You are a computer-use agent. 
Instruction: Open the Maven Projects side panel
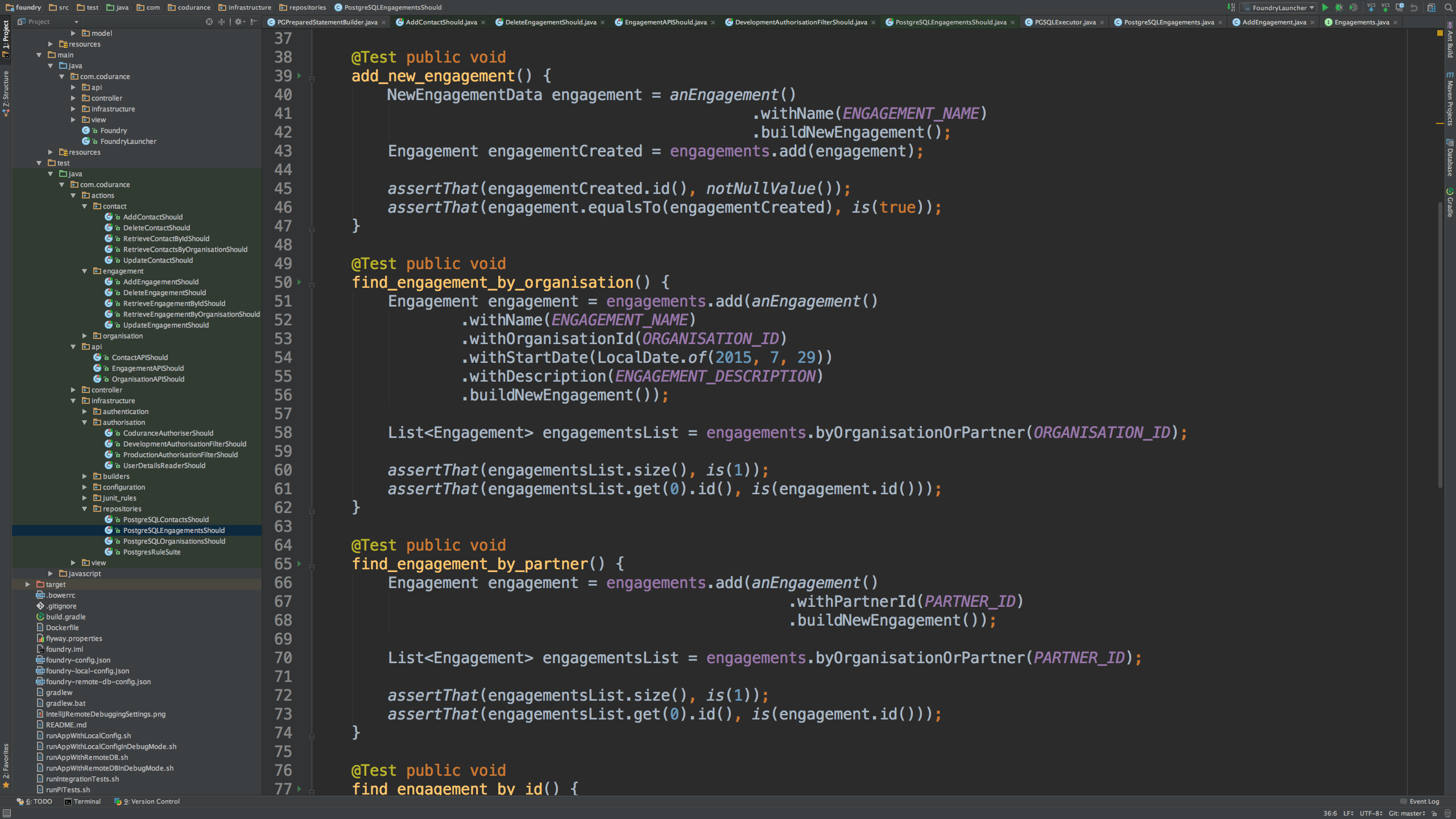pos(1450,98)
